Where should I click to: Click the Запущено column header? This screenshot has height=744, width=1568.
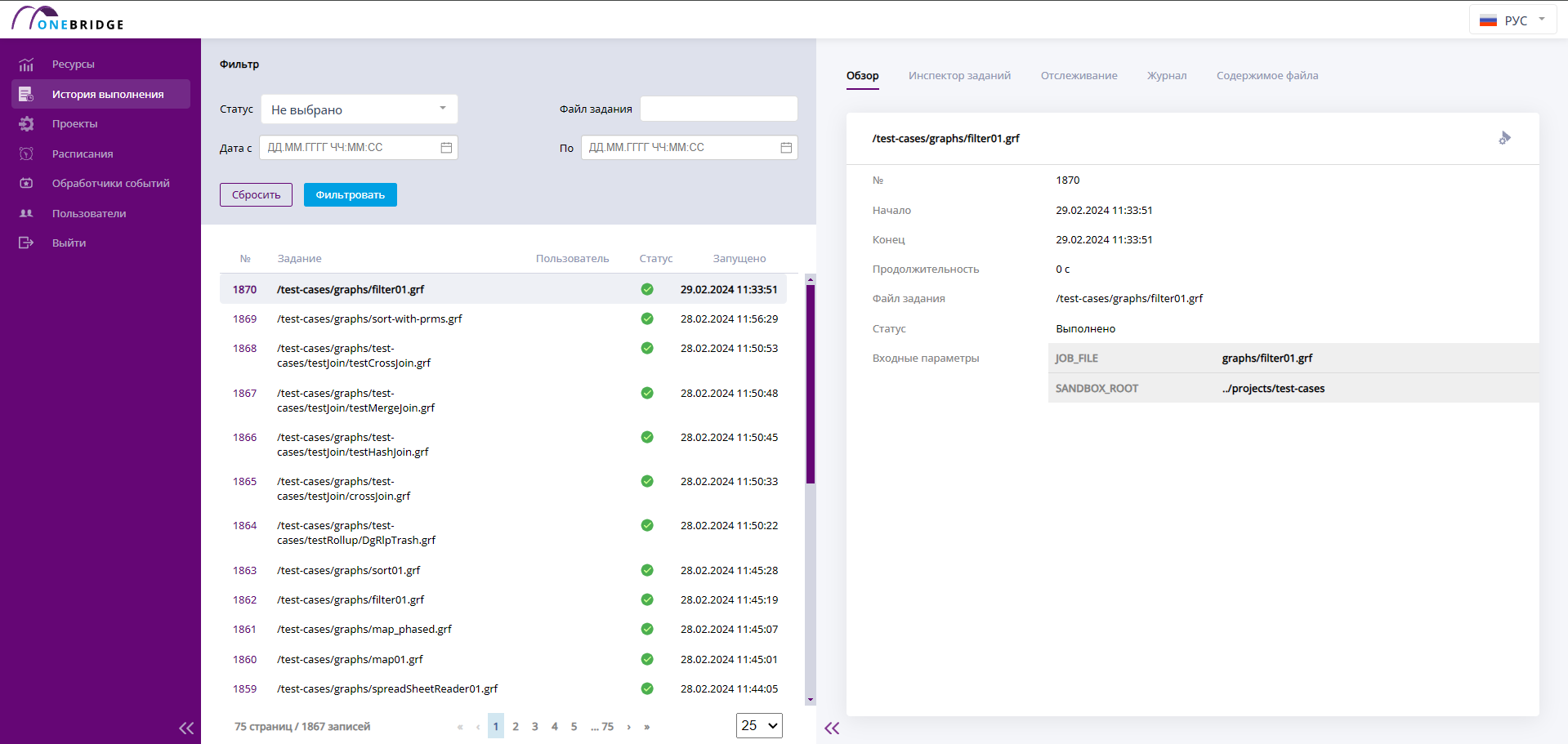point(739,259)
